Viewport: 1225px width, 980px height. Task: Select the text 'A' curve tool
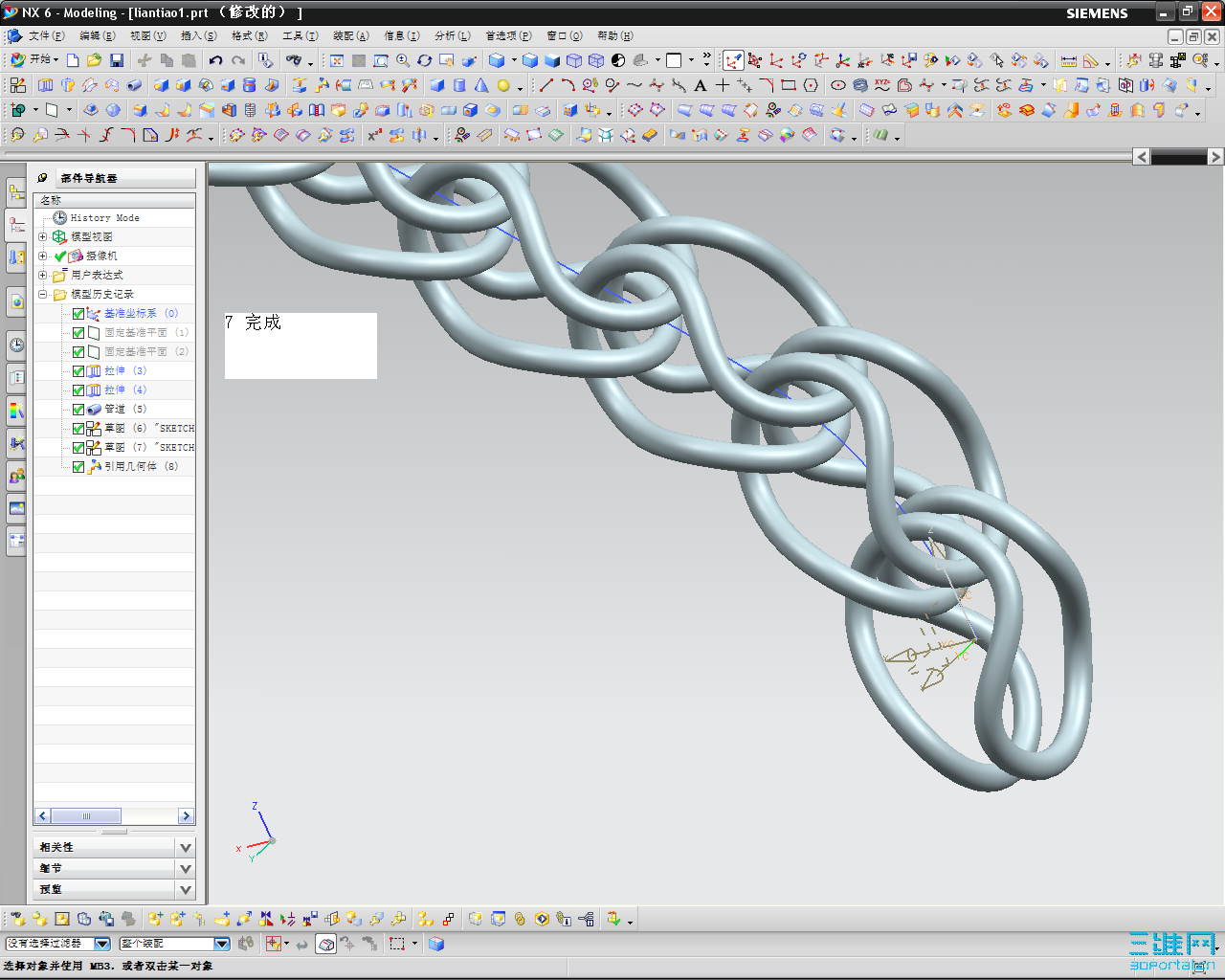click(701, 85)
